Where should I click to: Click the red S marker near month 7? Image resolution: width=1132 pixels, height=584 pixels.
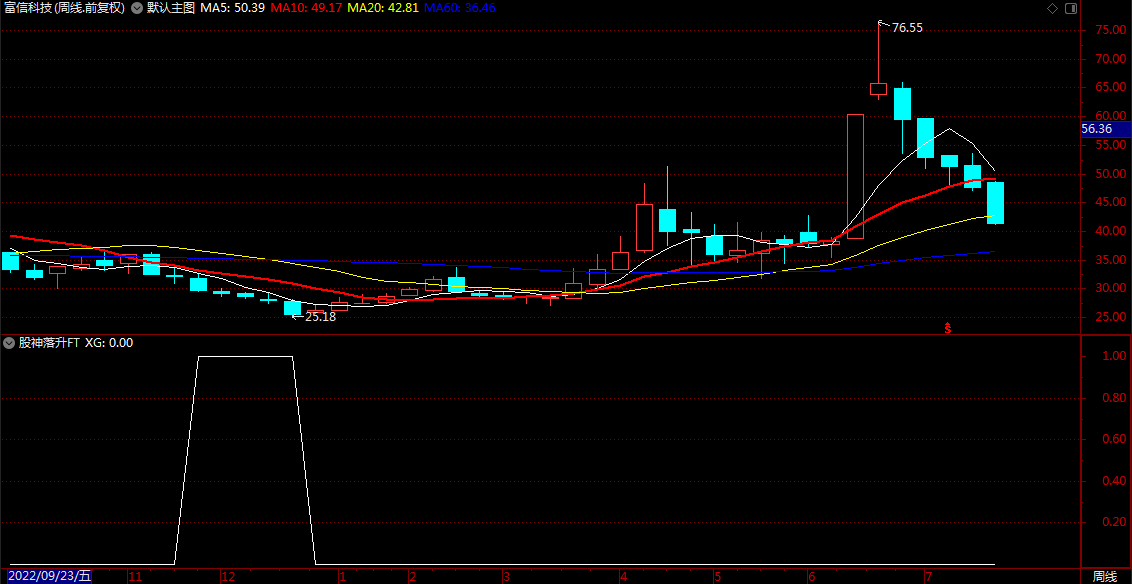tap(948, 328)
